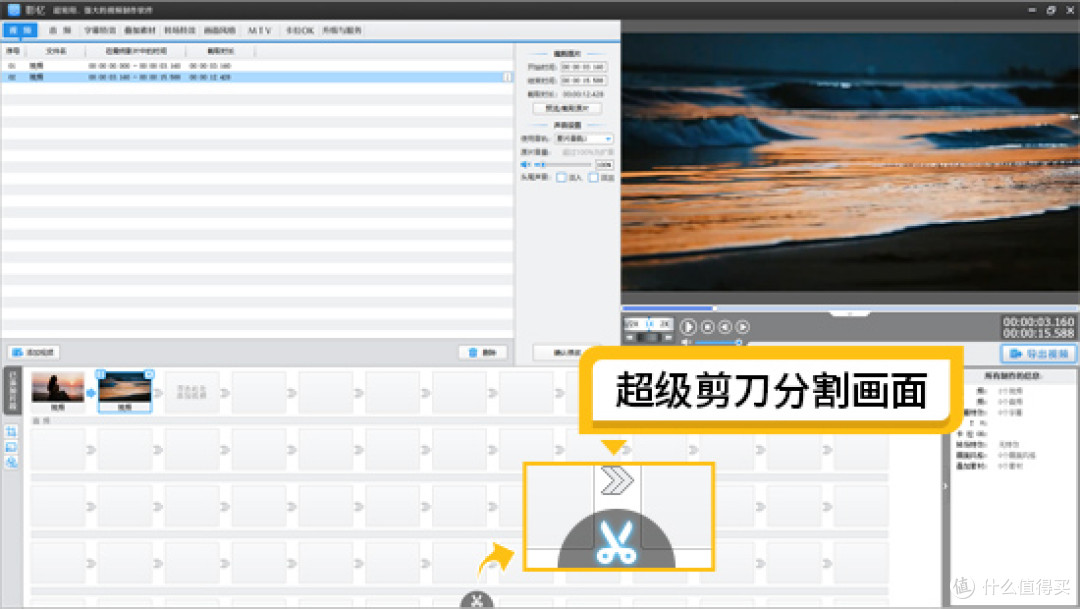Click the crop tool icon in sidebar
This screenshot has height=609, width=1080.
(x=11, y=432)
